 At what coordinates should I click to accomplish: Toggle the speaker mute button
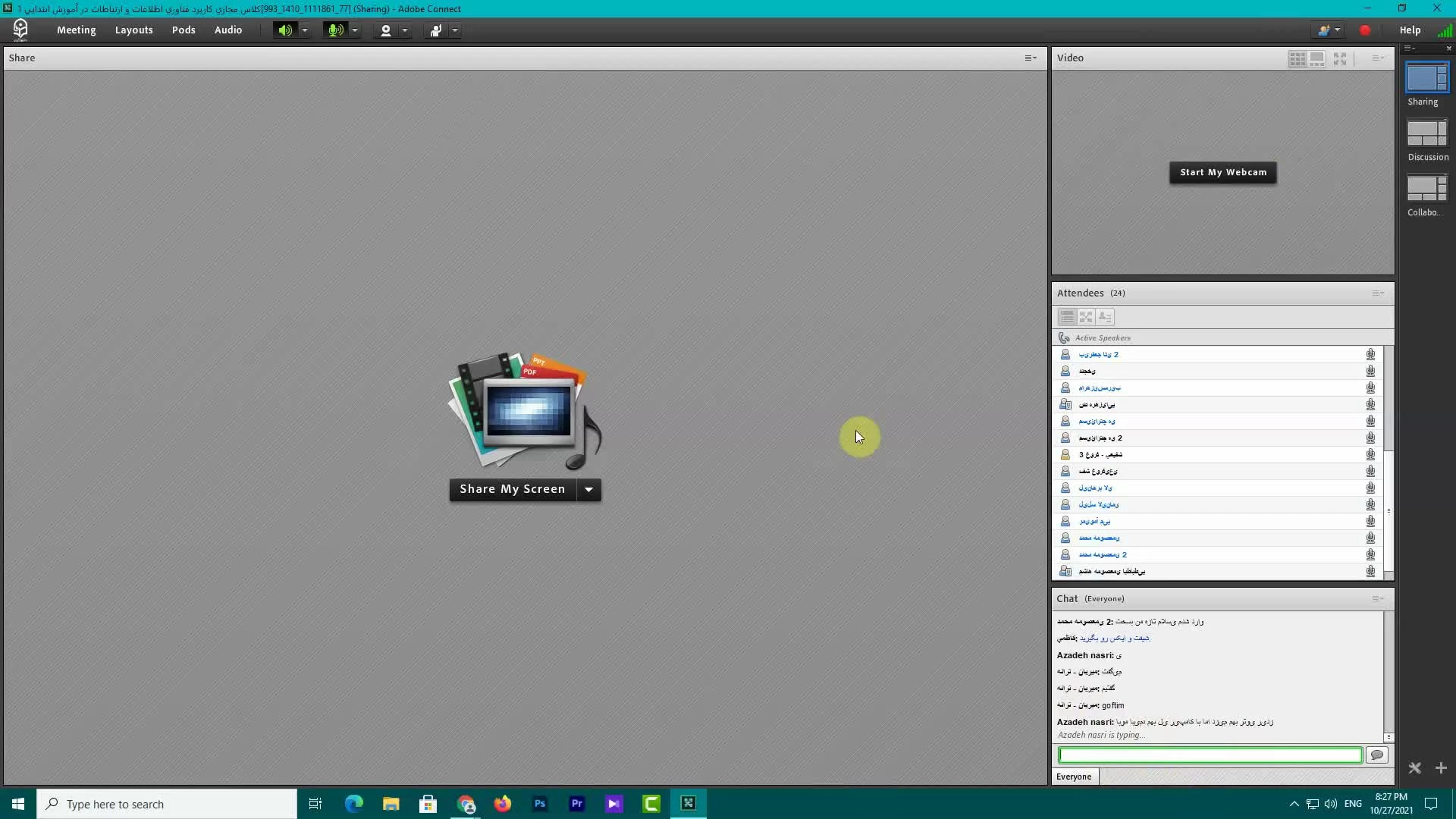[285, 30]
